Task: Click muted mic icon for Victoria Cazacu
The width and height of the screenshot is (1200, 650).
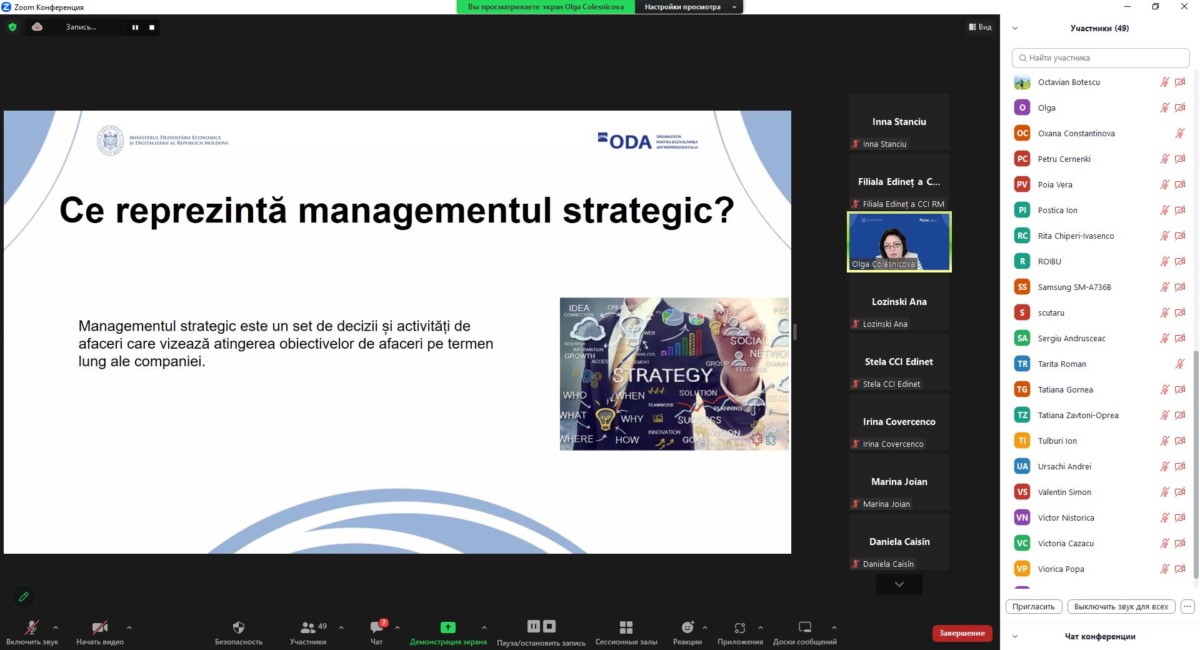Action: click(x=1165, y=543)
